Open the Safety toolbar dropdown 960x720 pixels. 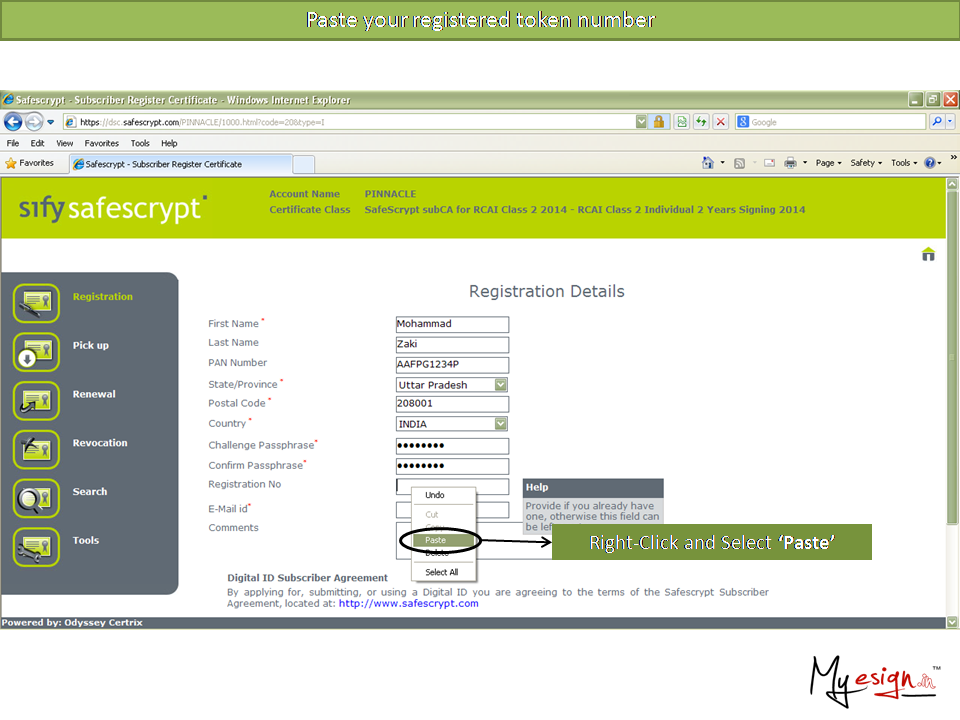tap(866, 163)
